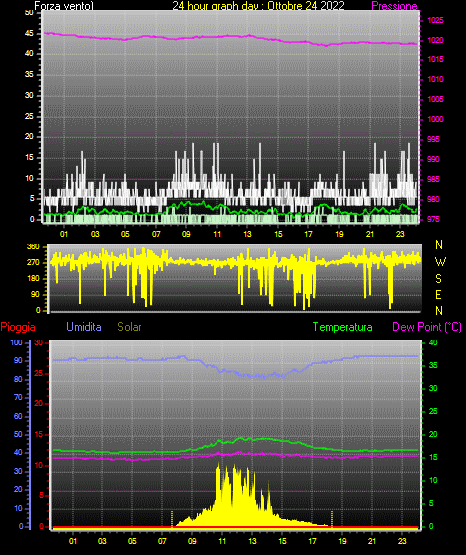Select humidity axis value 70
Screen dimensions: 466x555
click(x=18, y=397)
